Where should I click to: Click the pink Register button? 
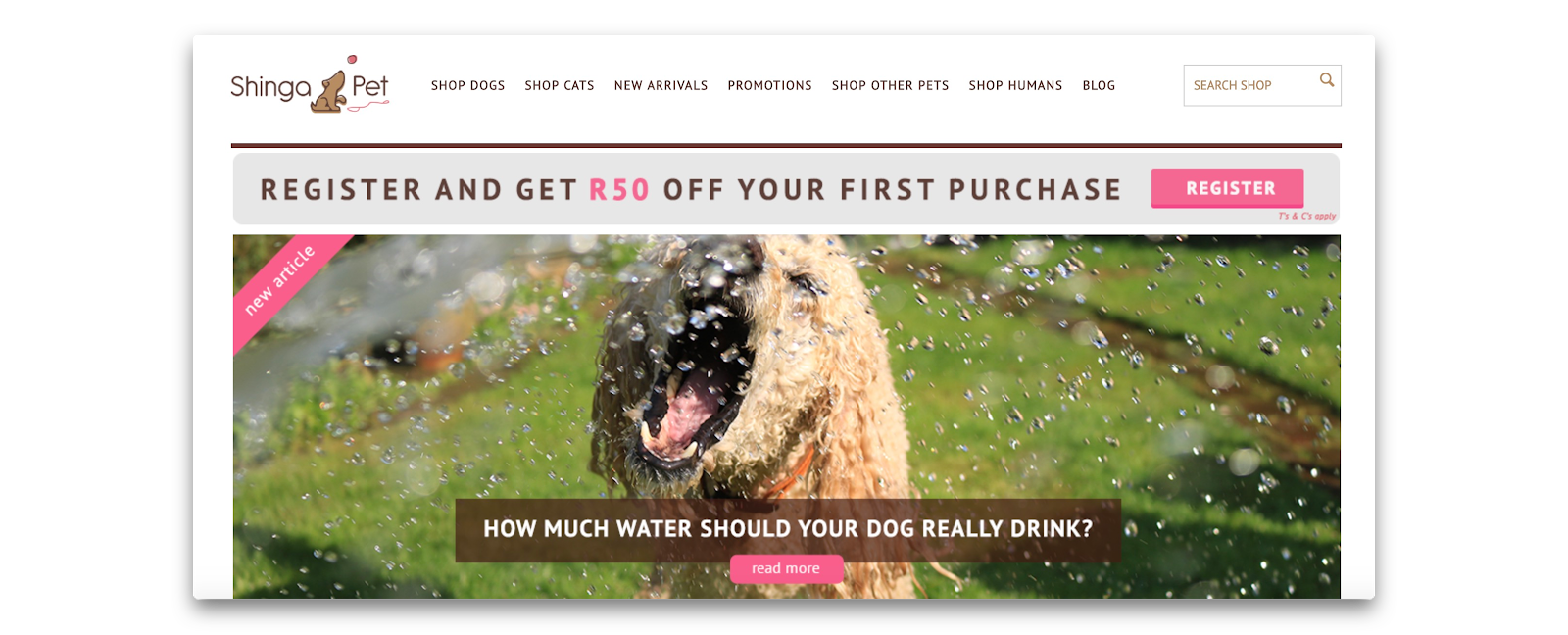(x=1228, y=188)
